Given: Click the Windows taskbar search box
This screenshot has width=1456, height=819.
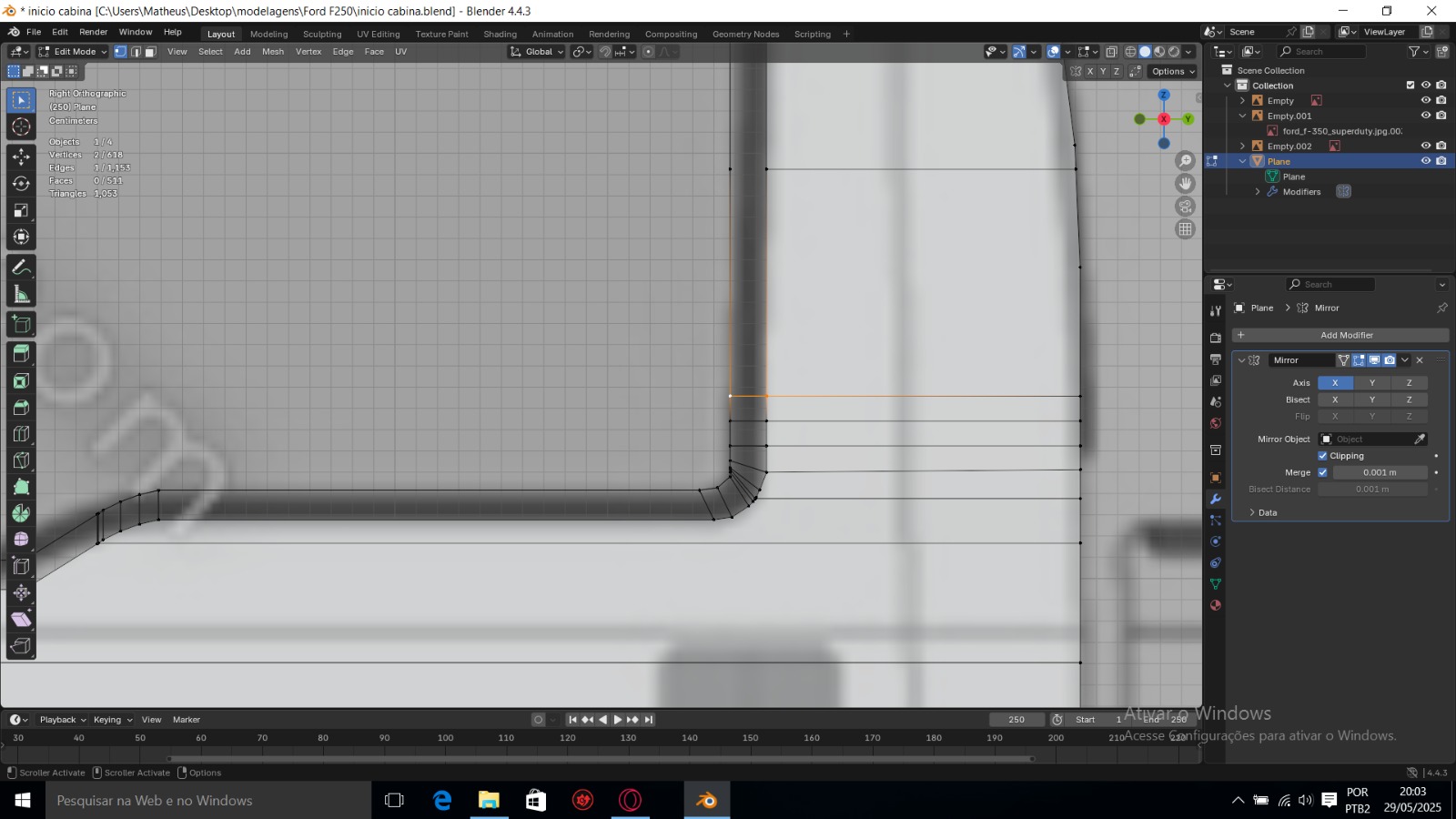Looking at the screenshot, I should click(x=208, y=801).
